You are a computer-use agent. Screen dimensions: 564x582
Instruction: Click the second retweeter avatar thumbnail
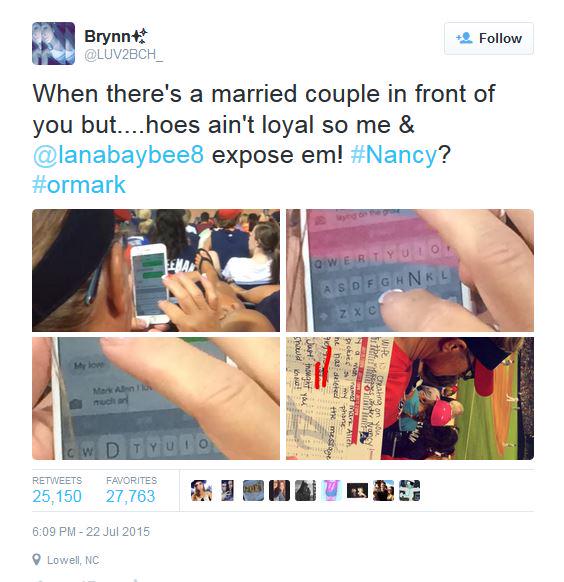pyautogui.click(x=227, y=490)
